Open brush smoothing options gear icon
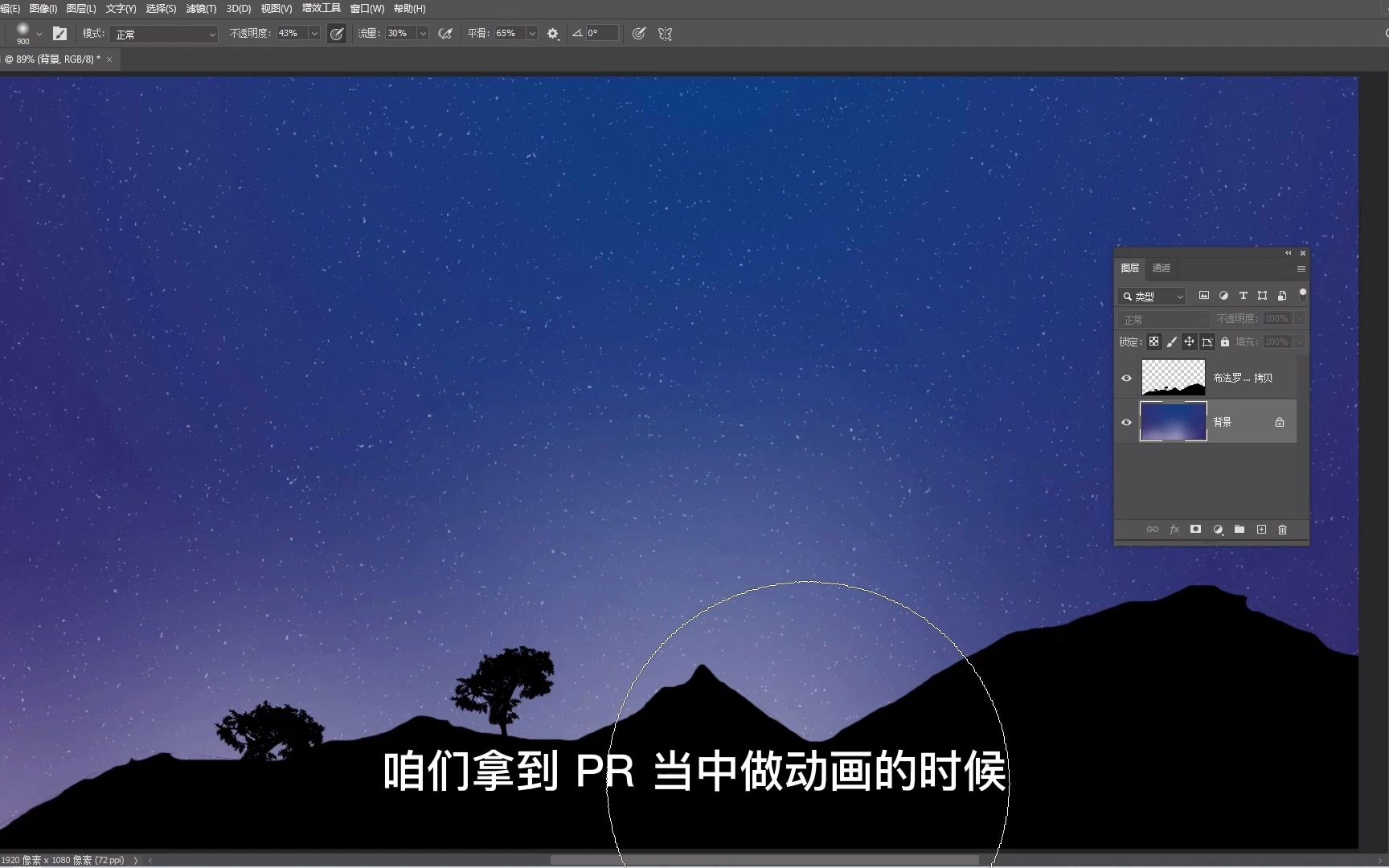 pyautogui.click(x=552, y=34)
